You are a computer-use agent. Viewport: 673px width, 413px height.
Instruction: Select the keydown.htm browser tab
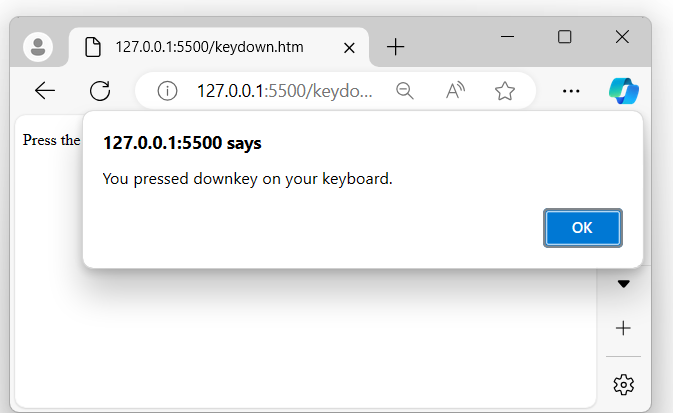click(x=208, y=46)
